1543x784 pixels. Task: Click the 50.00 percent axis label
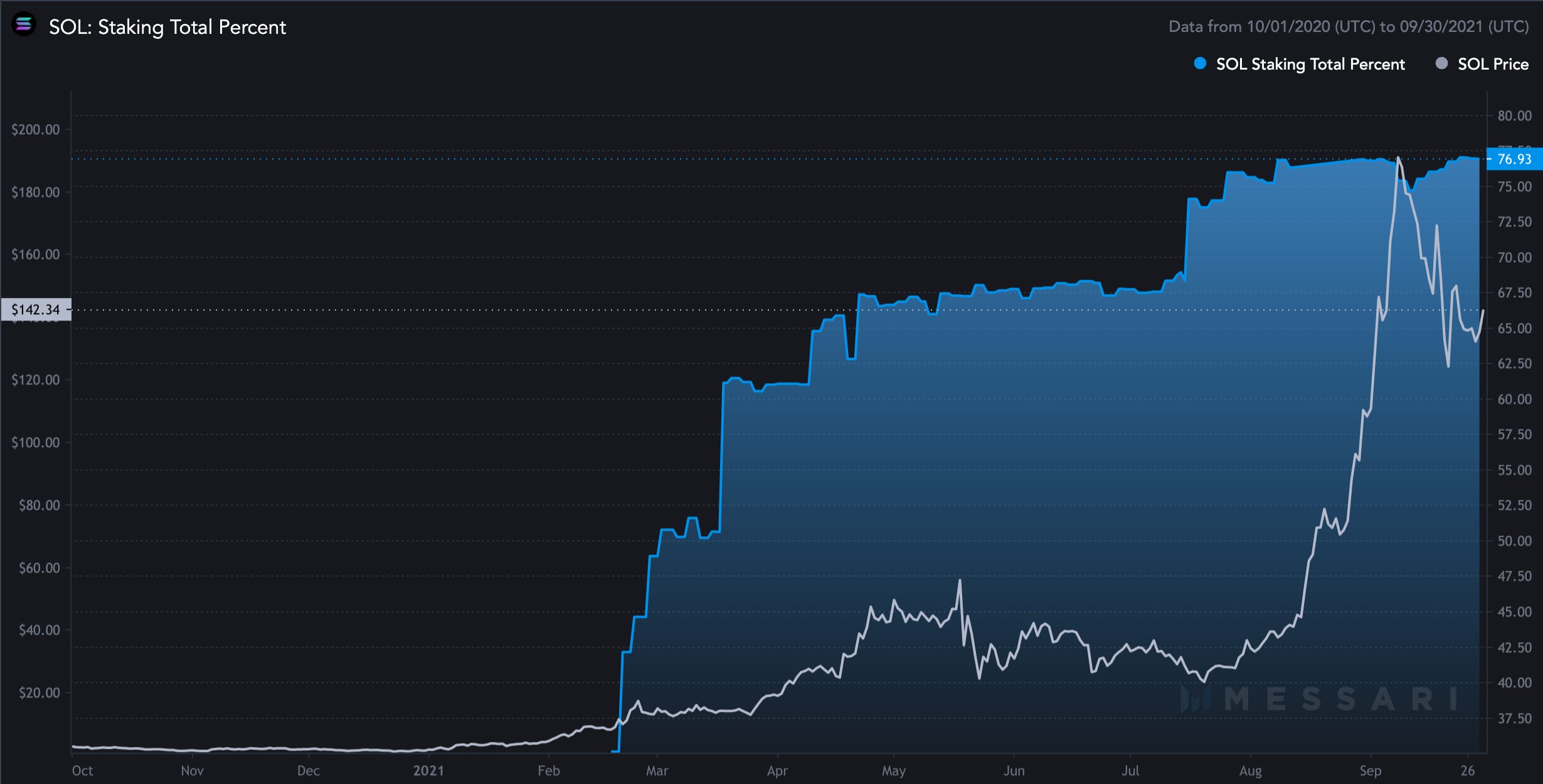(x=1514, y=541)
